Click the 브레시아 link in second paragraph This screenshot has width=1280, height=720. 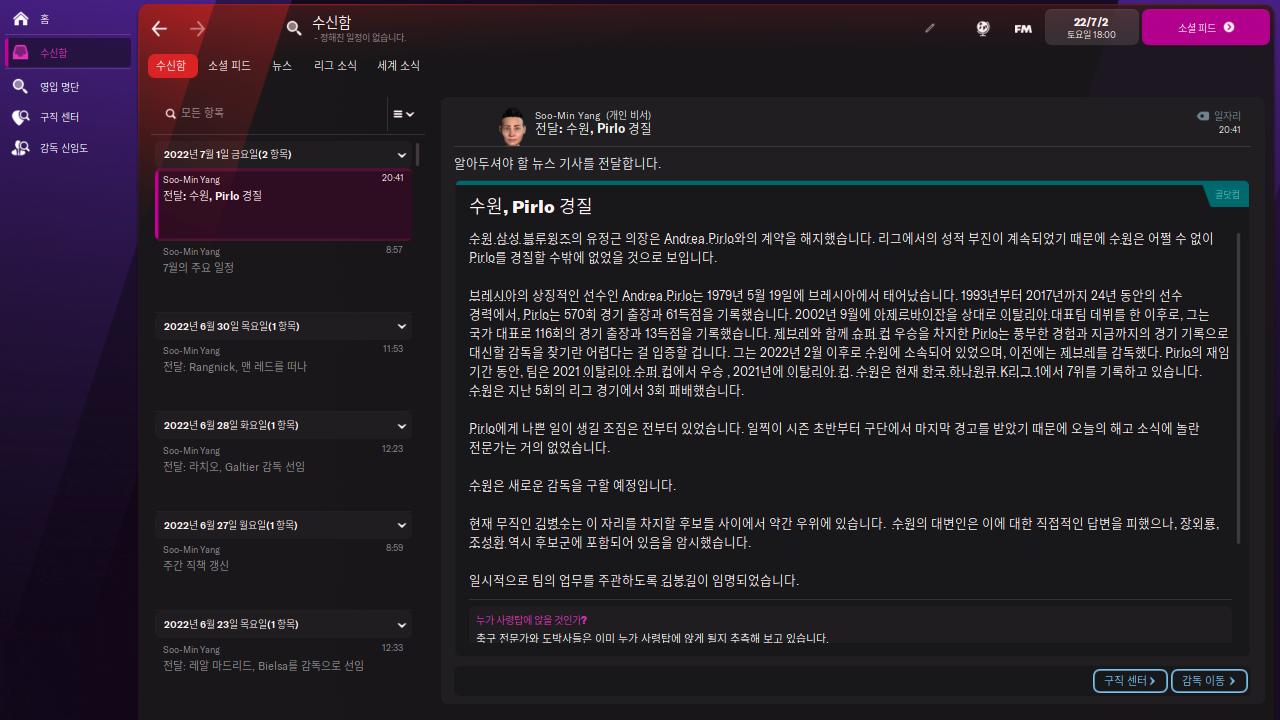point(491,296)
